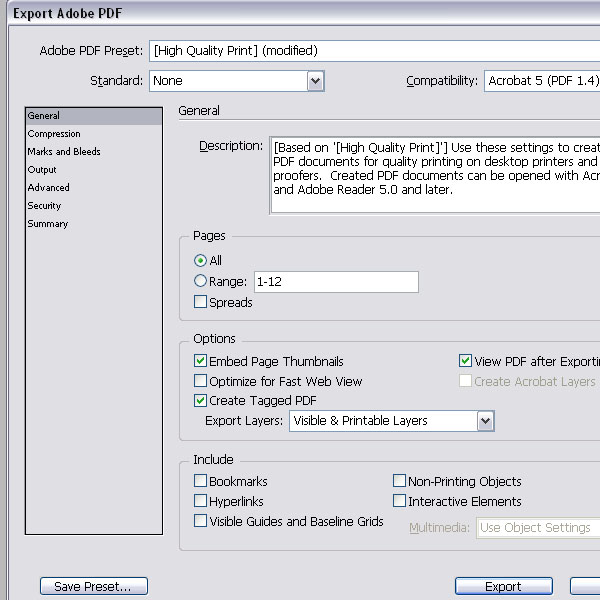Switch to the Security panel
This screenshot has width=600, height=600.
(94, 206)
